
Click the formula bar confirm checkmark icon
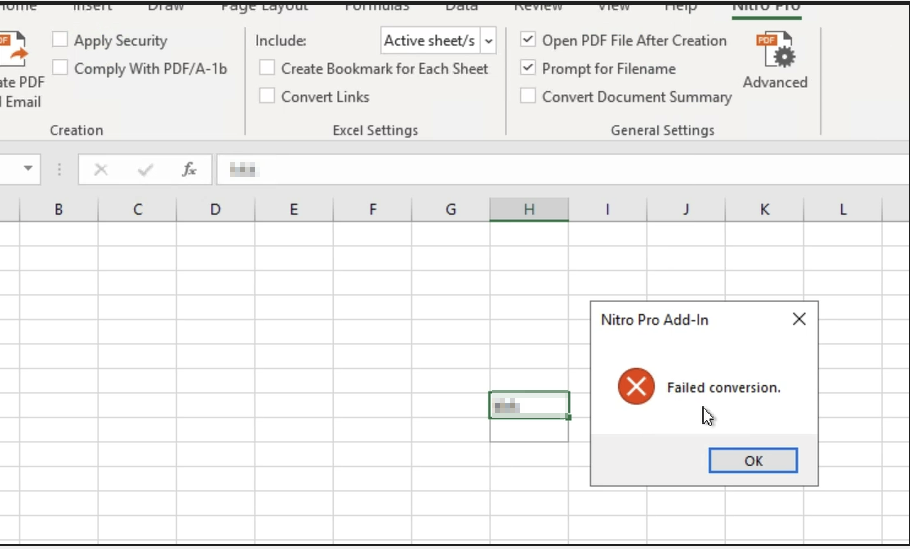[145, 169]
